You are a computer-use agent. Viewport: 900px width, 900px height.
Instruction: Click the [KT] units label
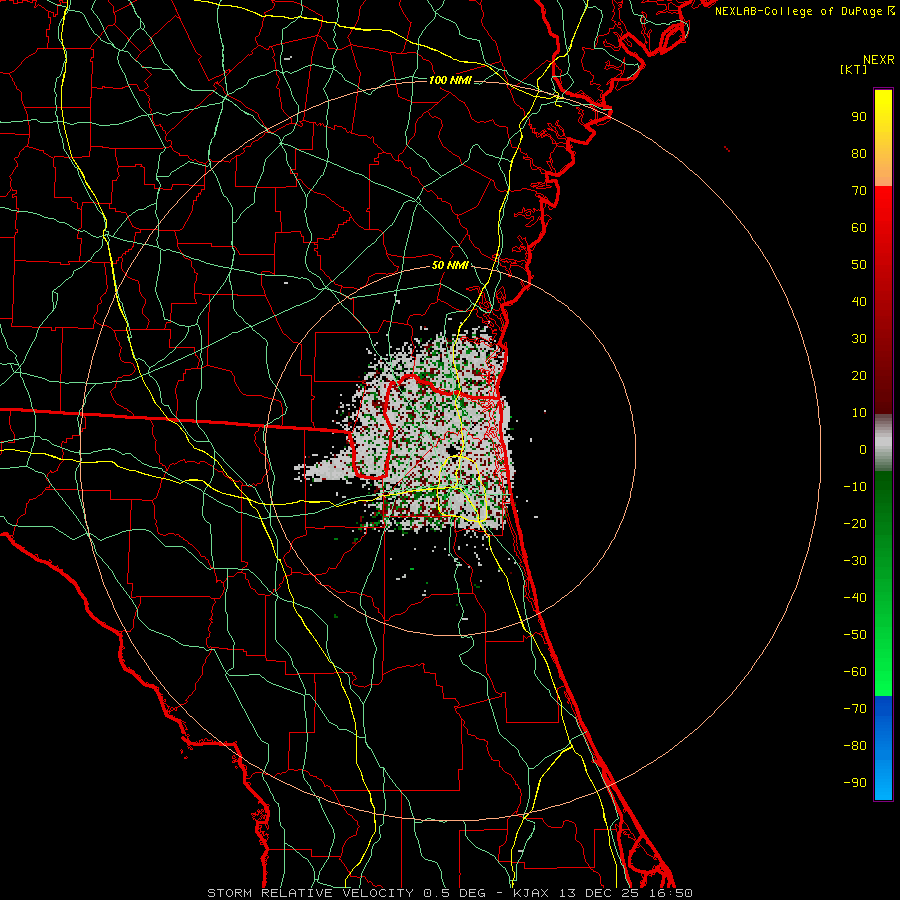click(853, 69)
